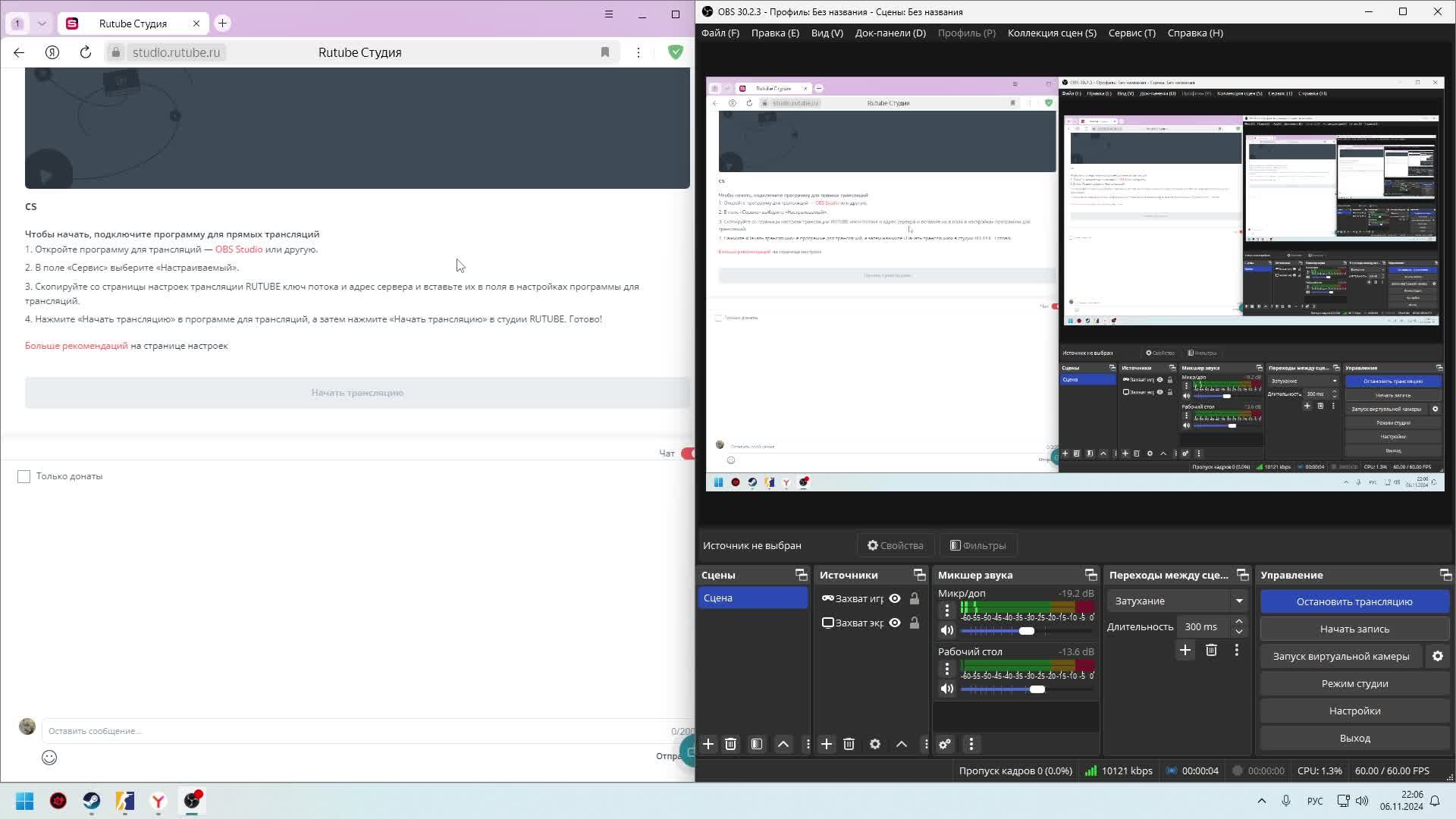Expand Затухание transition dropdown

pyautogui.click(x=1239, y=601)
